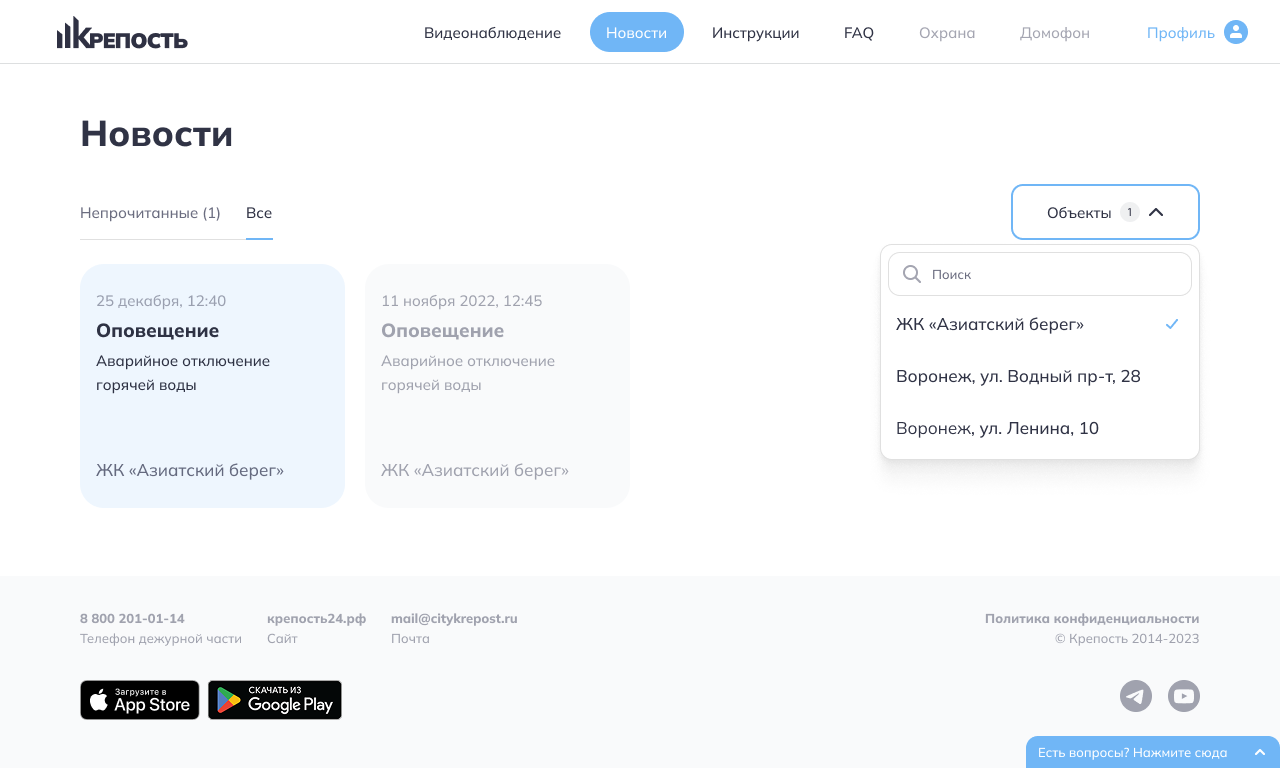Open the Домофон menu item
The height and width of the screenshot is (768, 1280).
click(1055, 32)
